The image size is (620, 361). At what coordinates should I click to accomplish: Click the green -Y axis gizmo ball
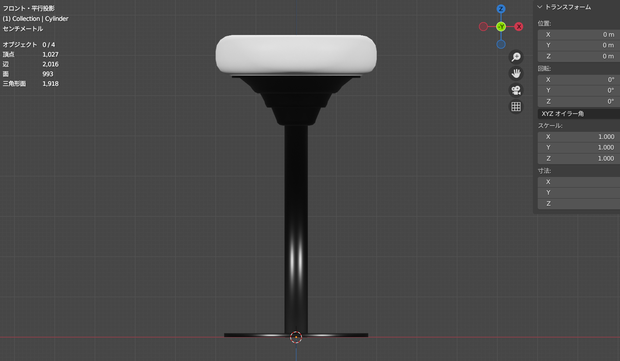[x=501, y=26]
